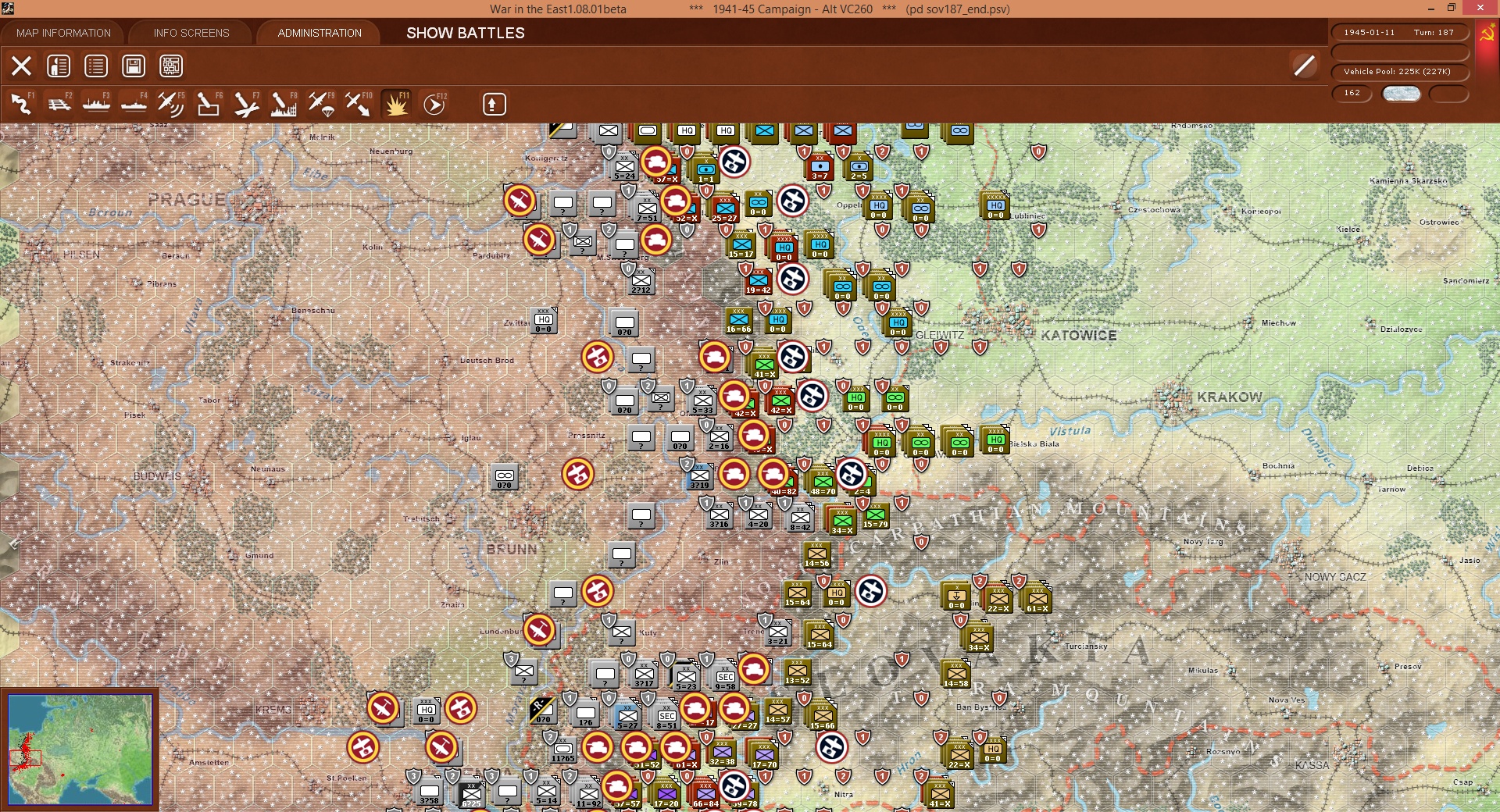This screenshot has width=1500, height=812.
Task: Open the person-with-list preferences icon
Action: 59,66
